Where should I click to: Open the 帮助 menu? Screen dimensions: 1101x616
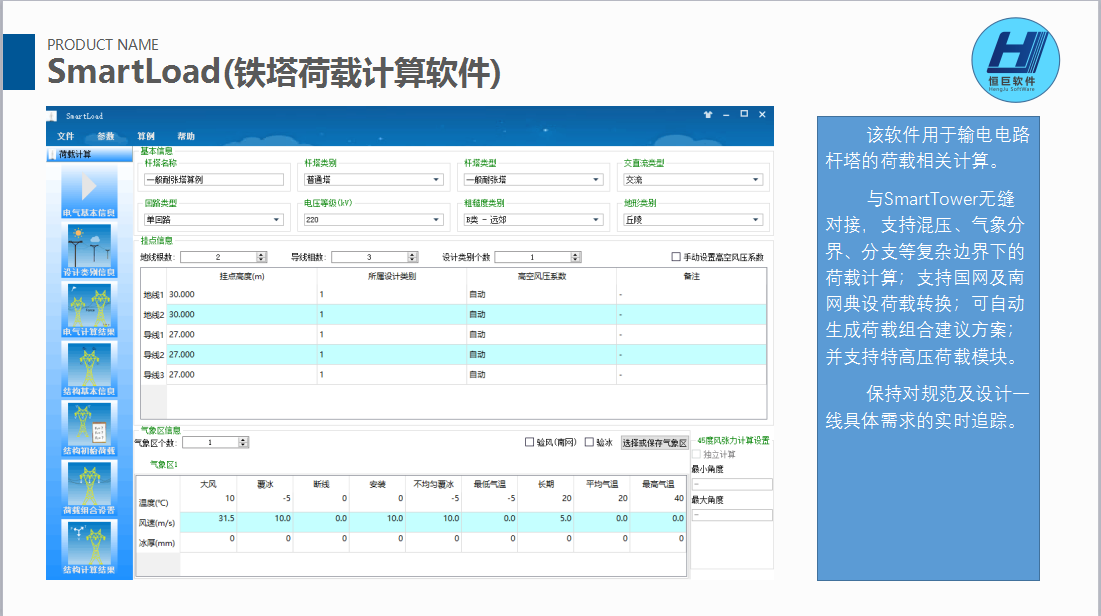click(186, 136)
